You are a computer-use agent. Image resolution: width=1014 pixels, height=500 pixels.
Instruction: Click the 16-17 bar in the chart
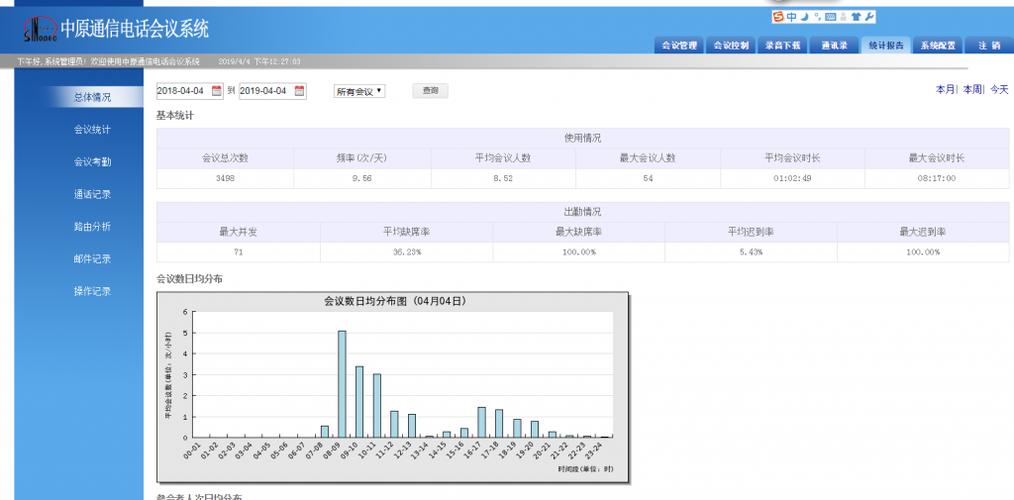[x=482, y=422]
